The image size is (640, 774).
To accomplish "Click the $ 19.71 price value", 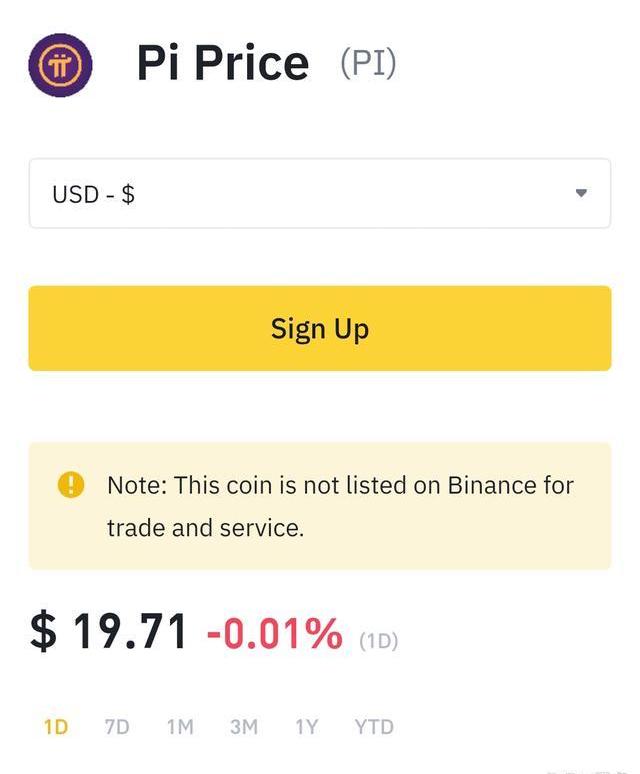I will coord(109,632).
